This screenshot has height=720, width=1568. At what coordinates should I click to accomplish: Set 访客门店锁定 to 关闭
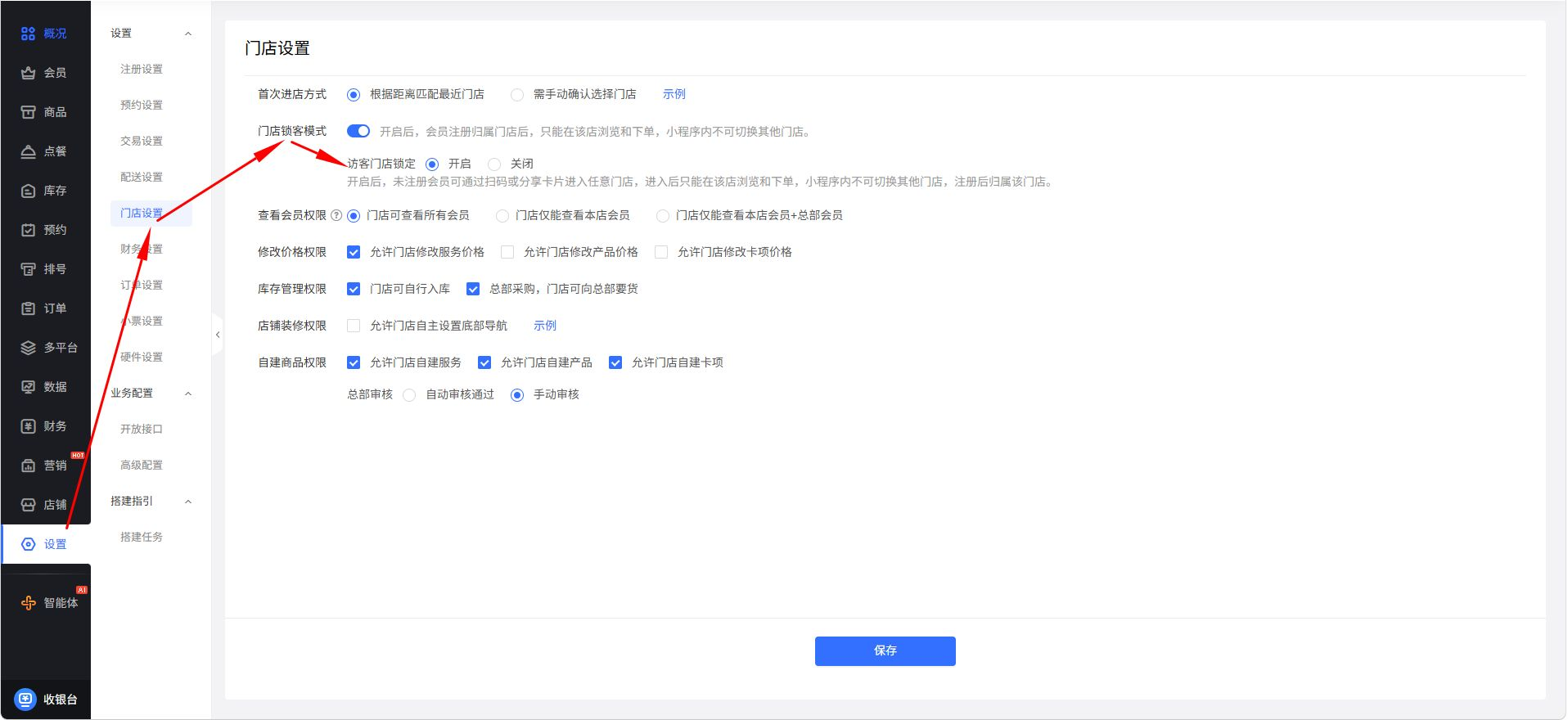[494, 164]
